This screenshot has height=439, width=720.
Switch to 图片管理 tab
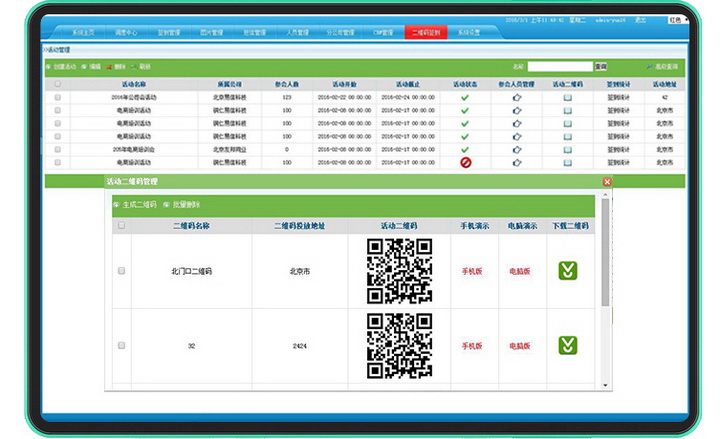pos(212,33)
